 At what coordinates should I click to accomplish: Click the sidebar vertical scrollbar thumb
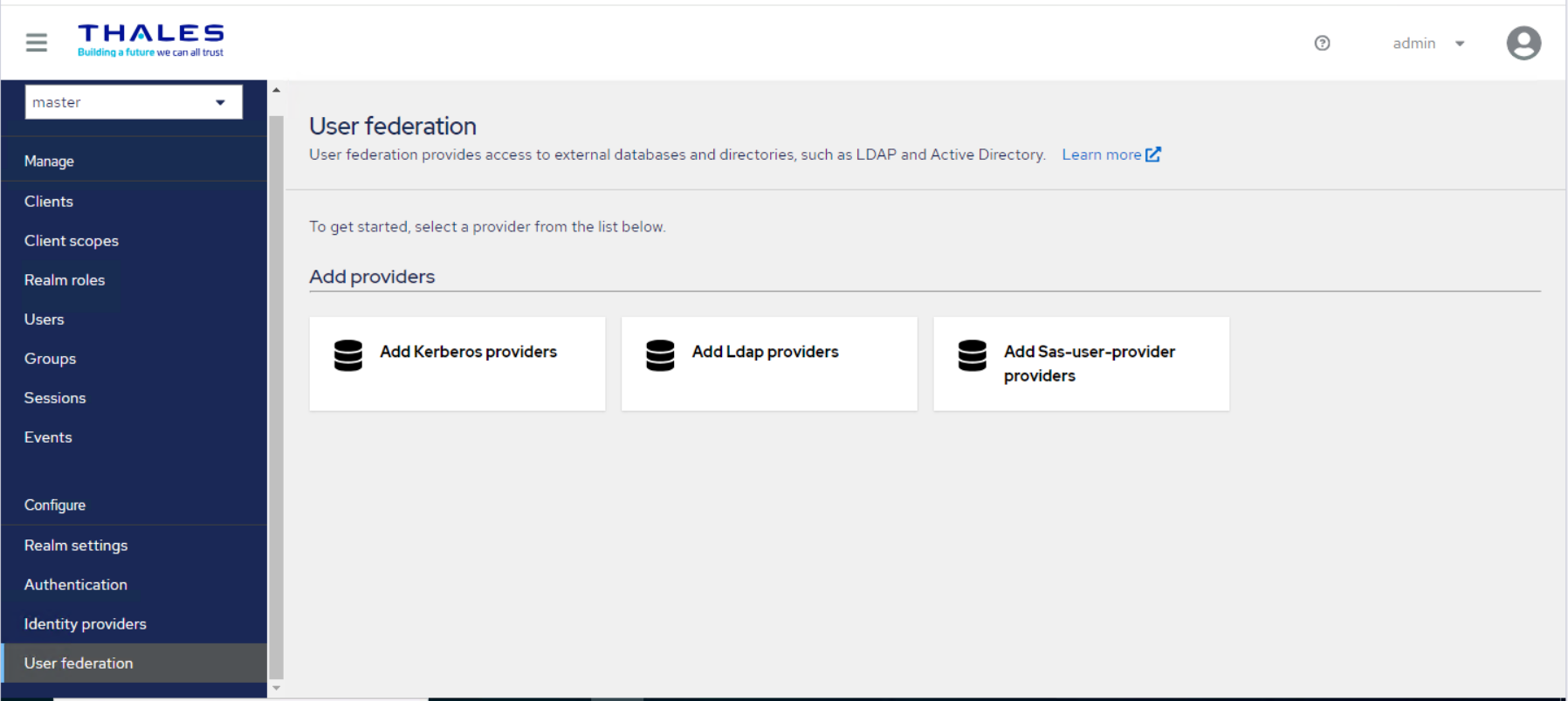276,397
